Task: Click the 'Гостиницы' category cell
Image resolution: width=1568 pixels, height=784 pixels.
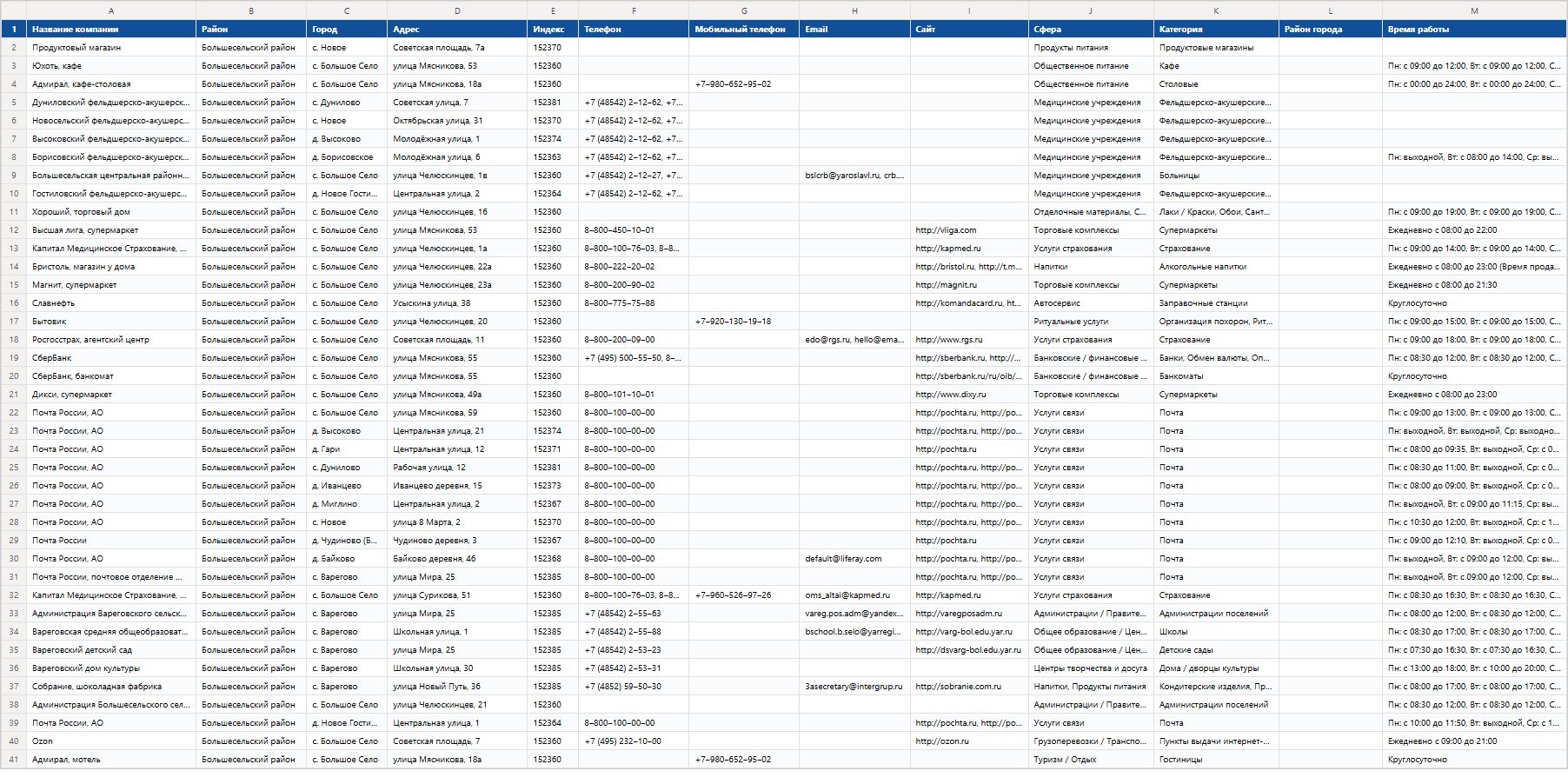Action: [1216, 760]
